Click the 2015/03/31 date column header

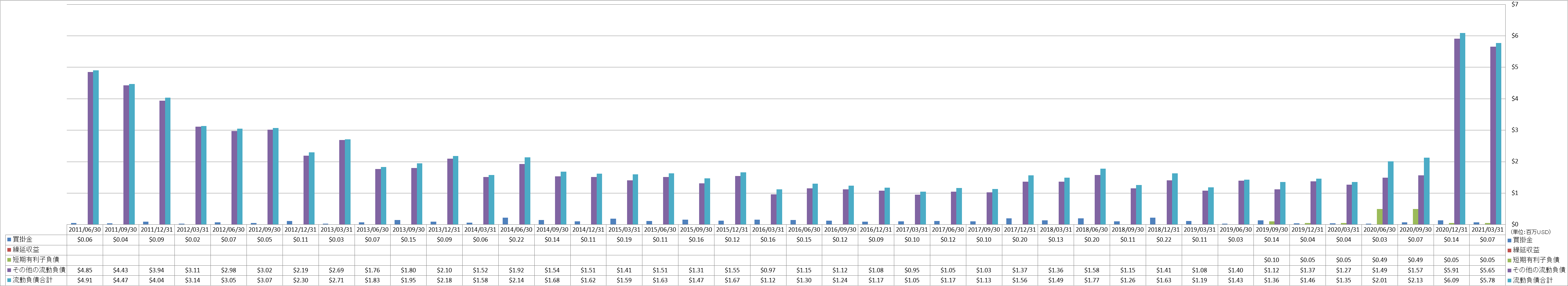click(624, 230)
